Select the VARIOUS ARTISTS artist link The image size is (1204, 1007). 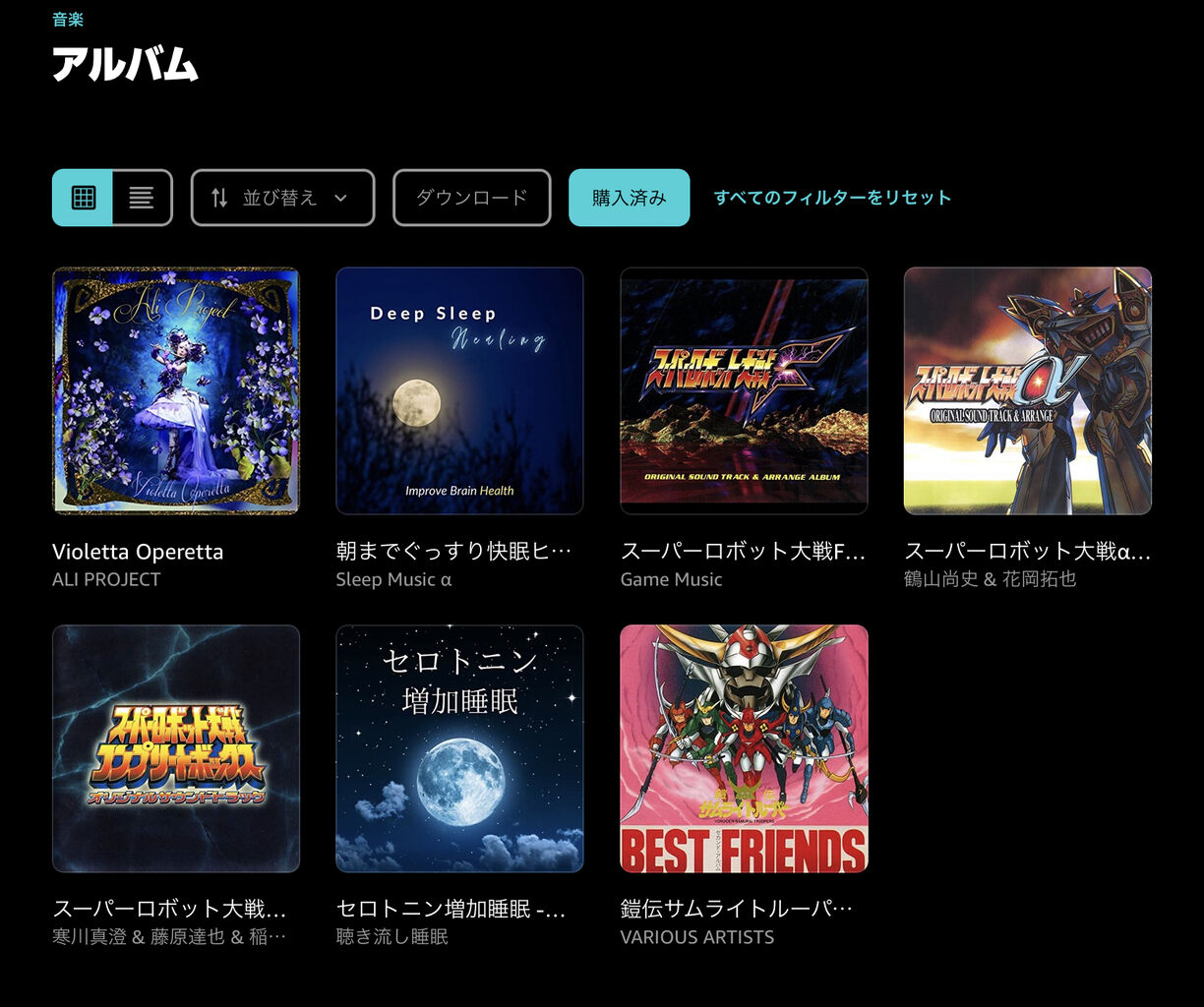point(696,937)
